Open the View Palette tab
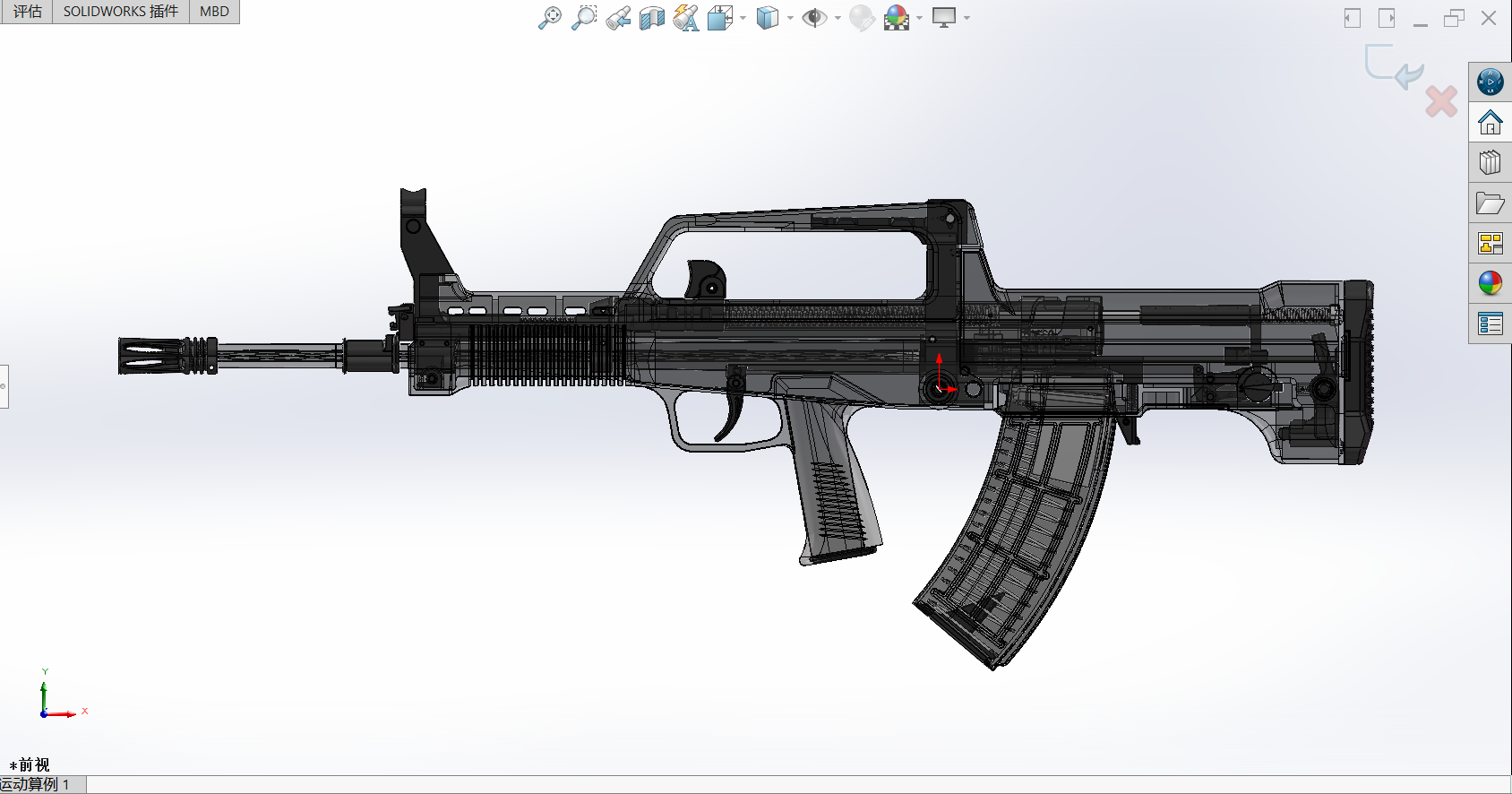The image size is (1512, 794). pyautogui.click(x=1491, y=243)
